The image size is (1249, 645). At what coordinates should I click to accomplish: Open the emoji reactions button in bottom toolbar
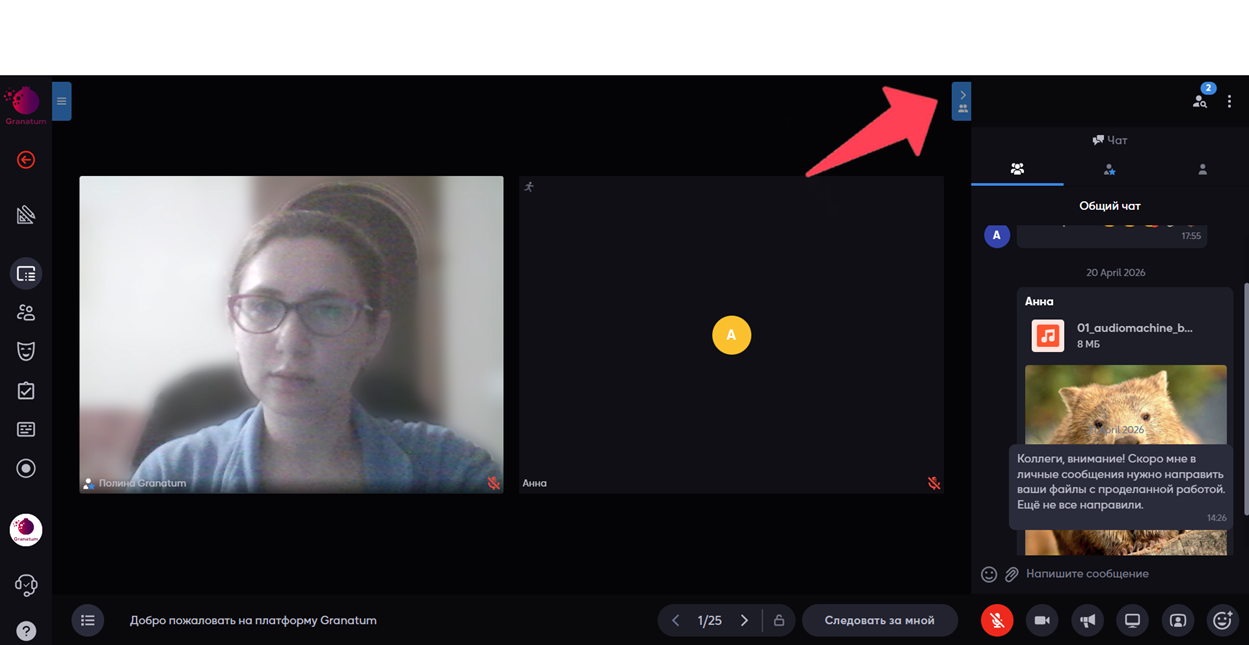coord(1222,621)
